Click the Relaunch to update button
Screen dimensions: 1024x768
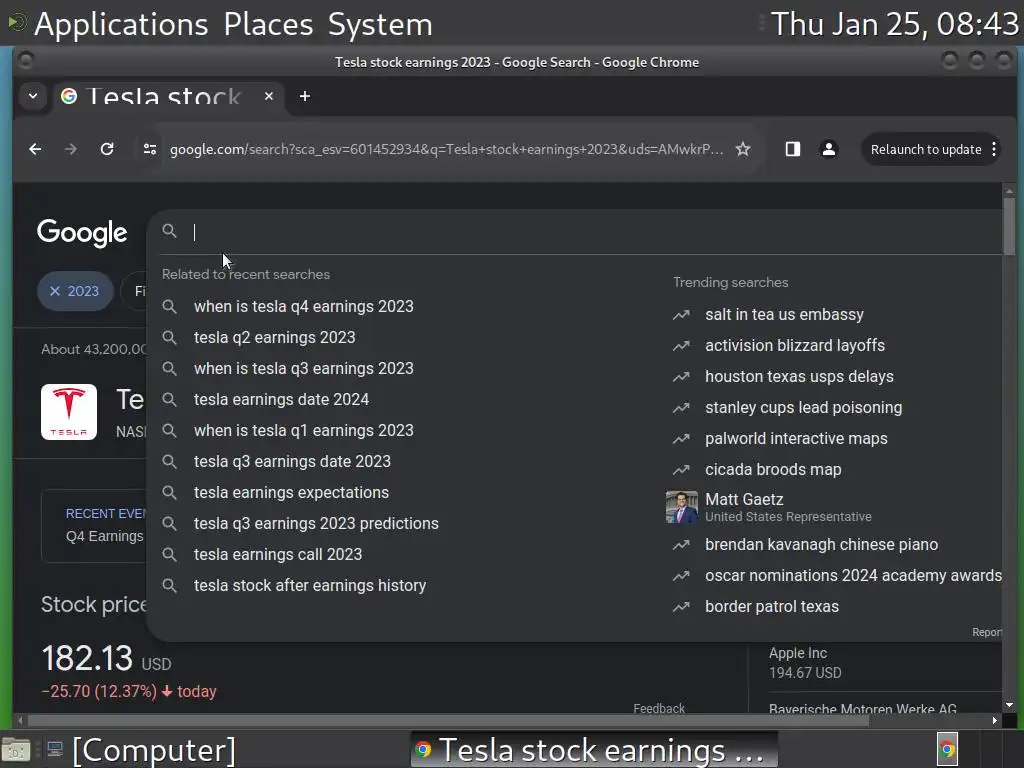point(925,150)
